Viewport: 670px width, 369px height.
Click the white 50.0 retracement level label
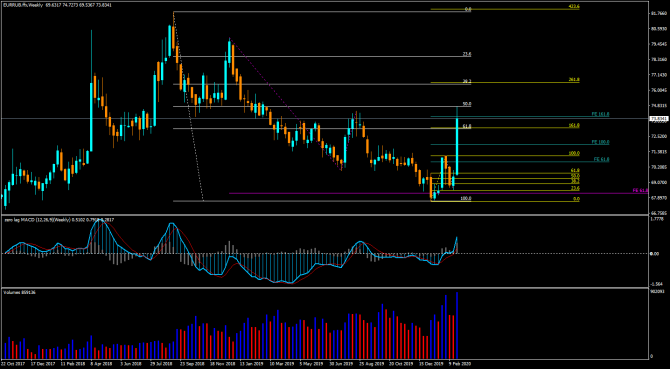[467, 104]
